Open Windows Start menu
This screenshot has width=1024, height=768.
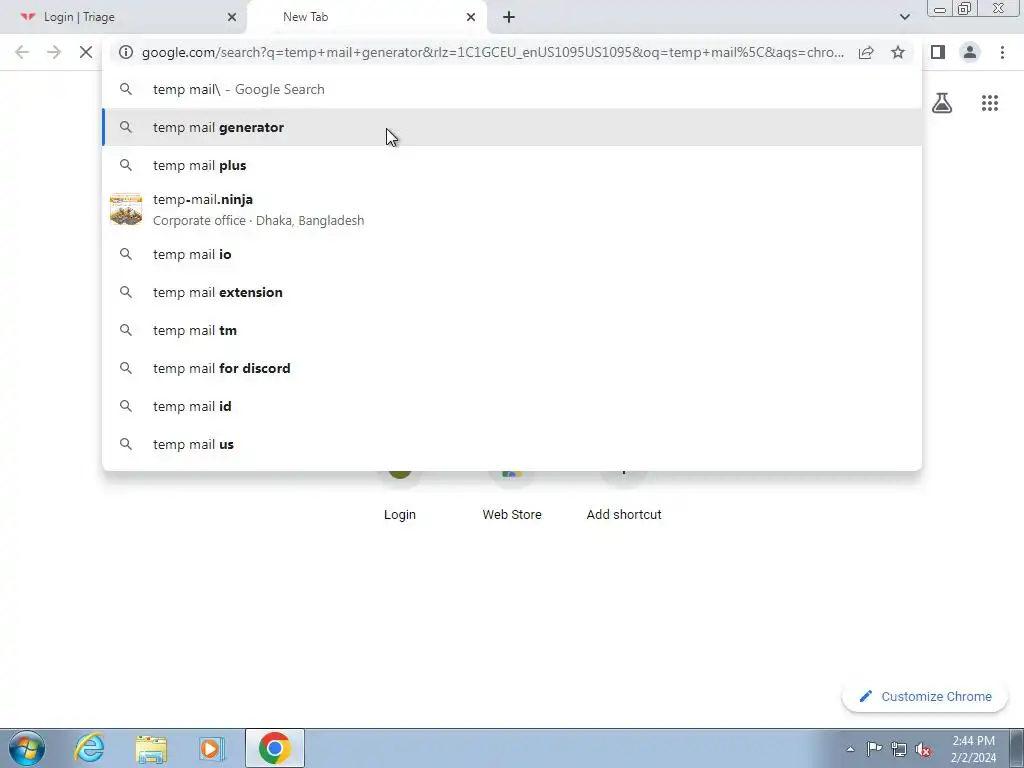27,748
